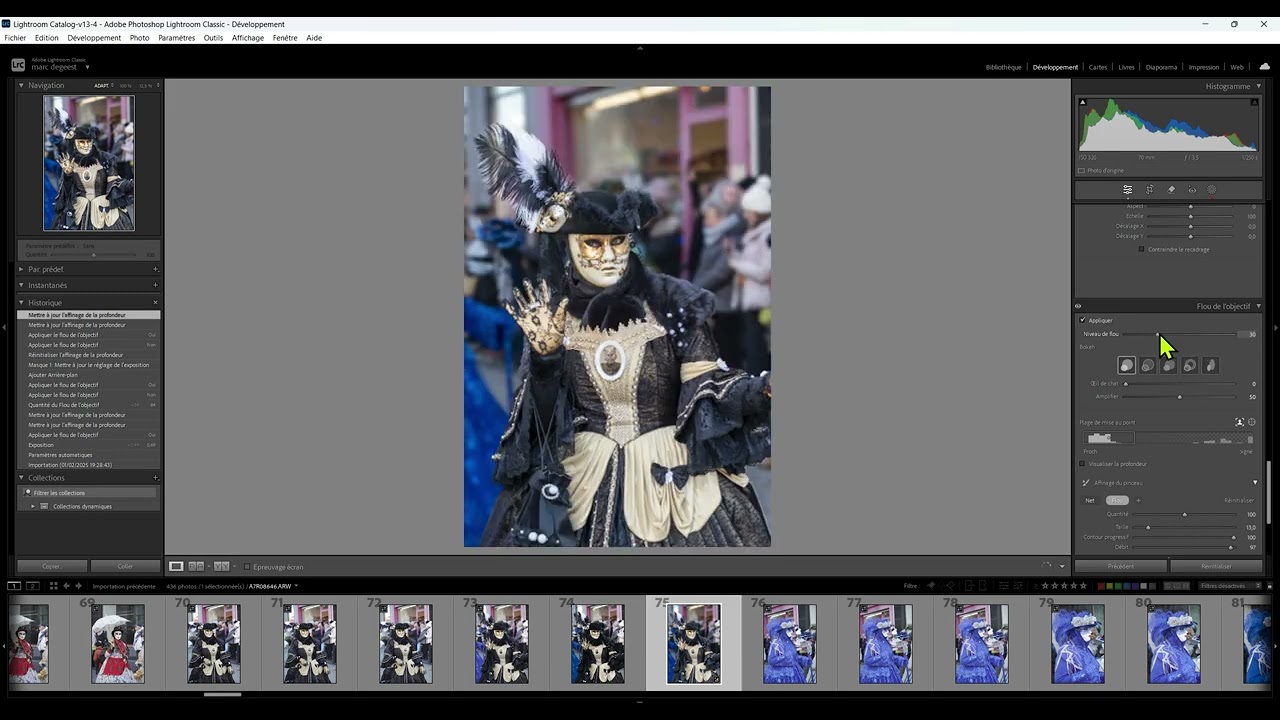Collapse the Navigation panel
This screenshot has height=720, width=1280.
22,86
